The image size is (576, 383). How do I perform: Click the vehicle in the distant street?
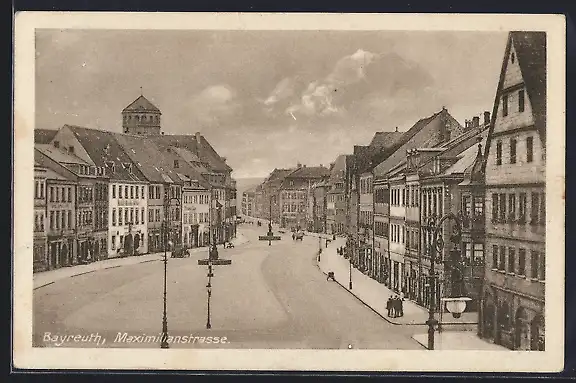coord(298,236)
